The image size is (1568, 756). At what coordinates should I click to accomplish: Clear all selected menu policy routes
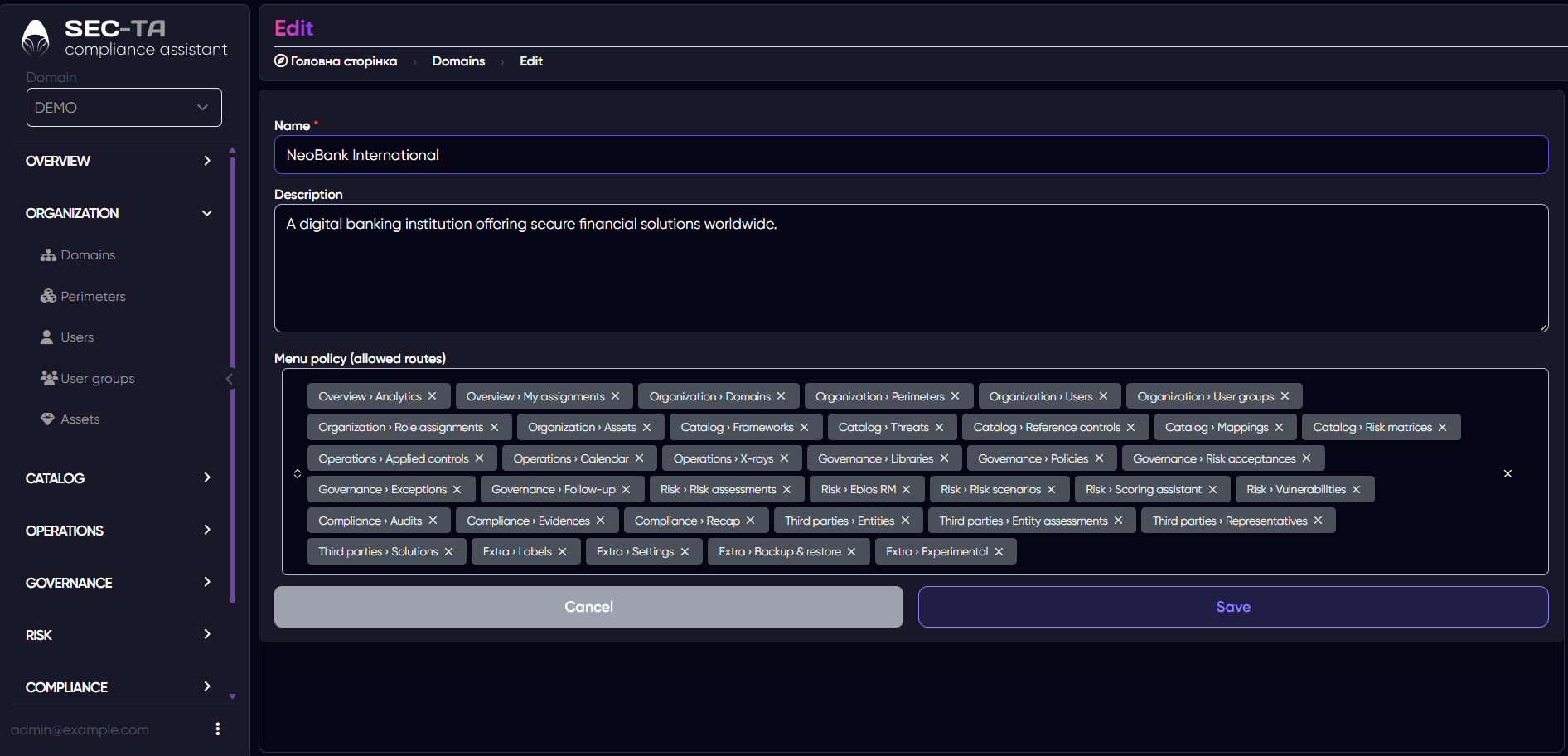[x=1508, y=473]
